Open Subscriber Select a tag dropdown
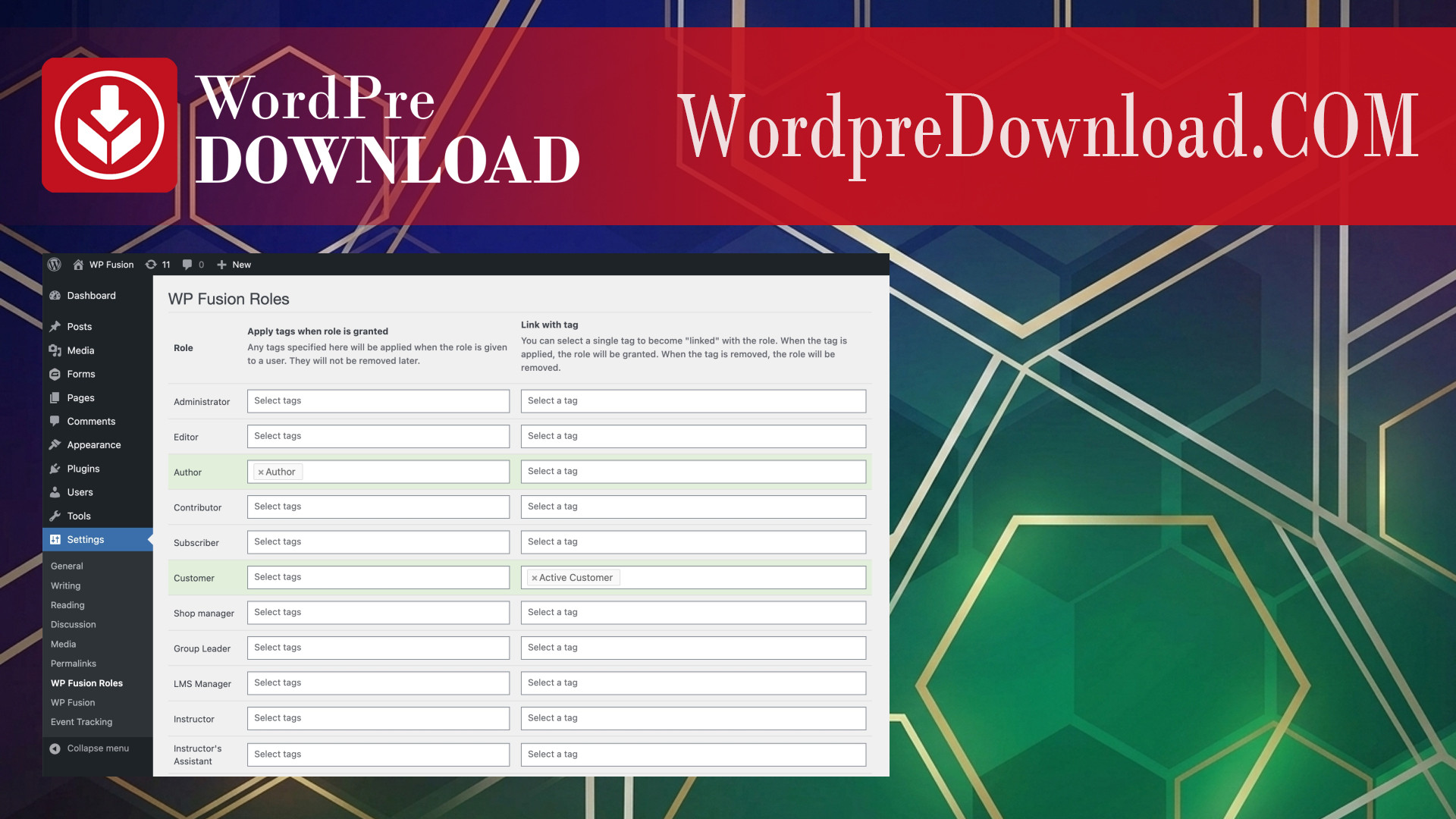 [x=693, y=542]
